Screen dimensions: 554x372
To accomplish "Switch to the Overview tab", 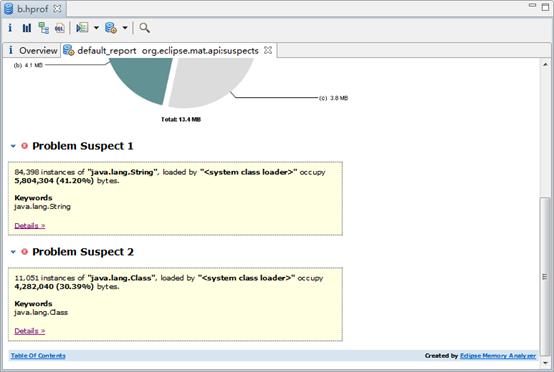I will click(x=33, y=51).
